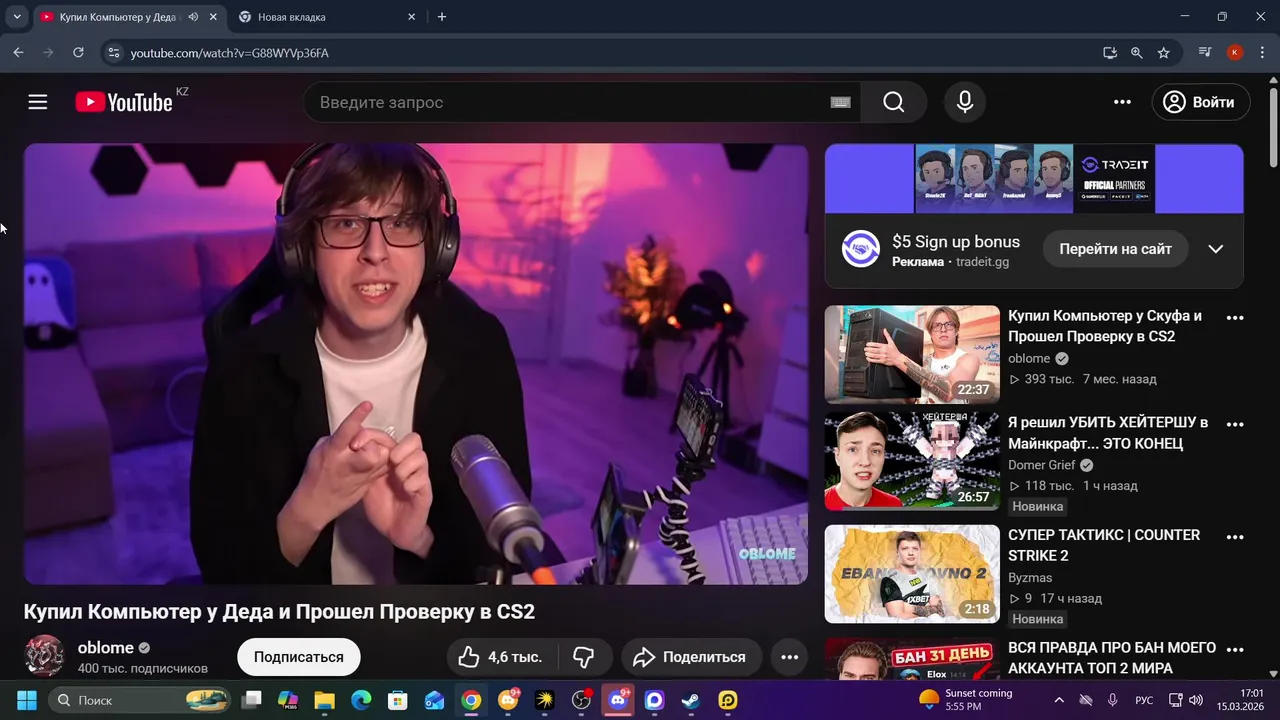The height and width of the screenshot is (720, 1280).
Task: Click tradeit.gg advertiser logo icon
Action: tap(860, 248)
